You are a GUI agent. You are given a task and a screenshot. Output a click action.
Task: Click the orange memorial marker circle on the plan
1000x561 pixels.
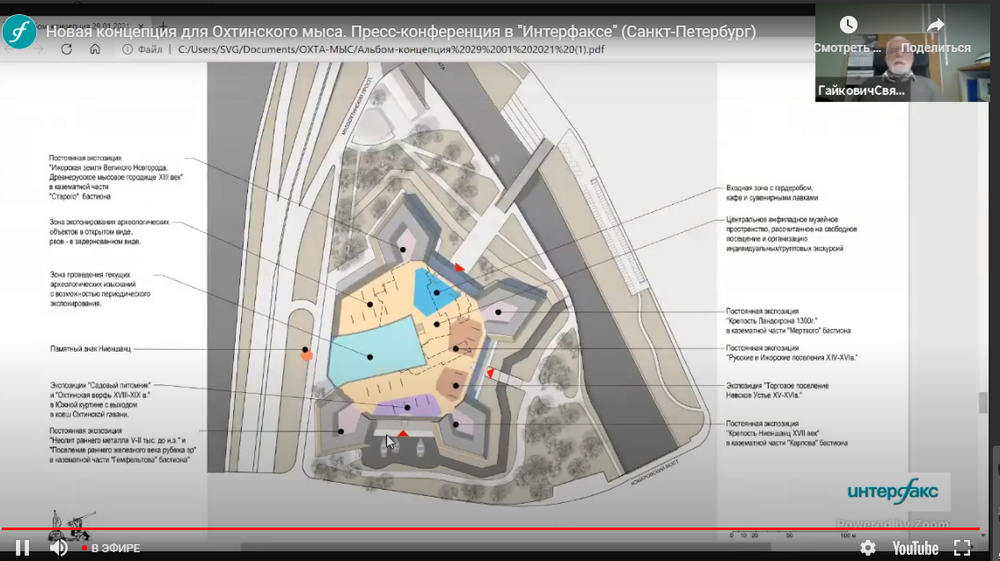(307, 354)
